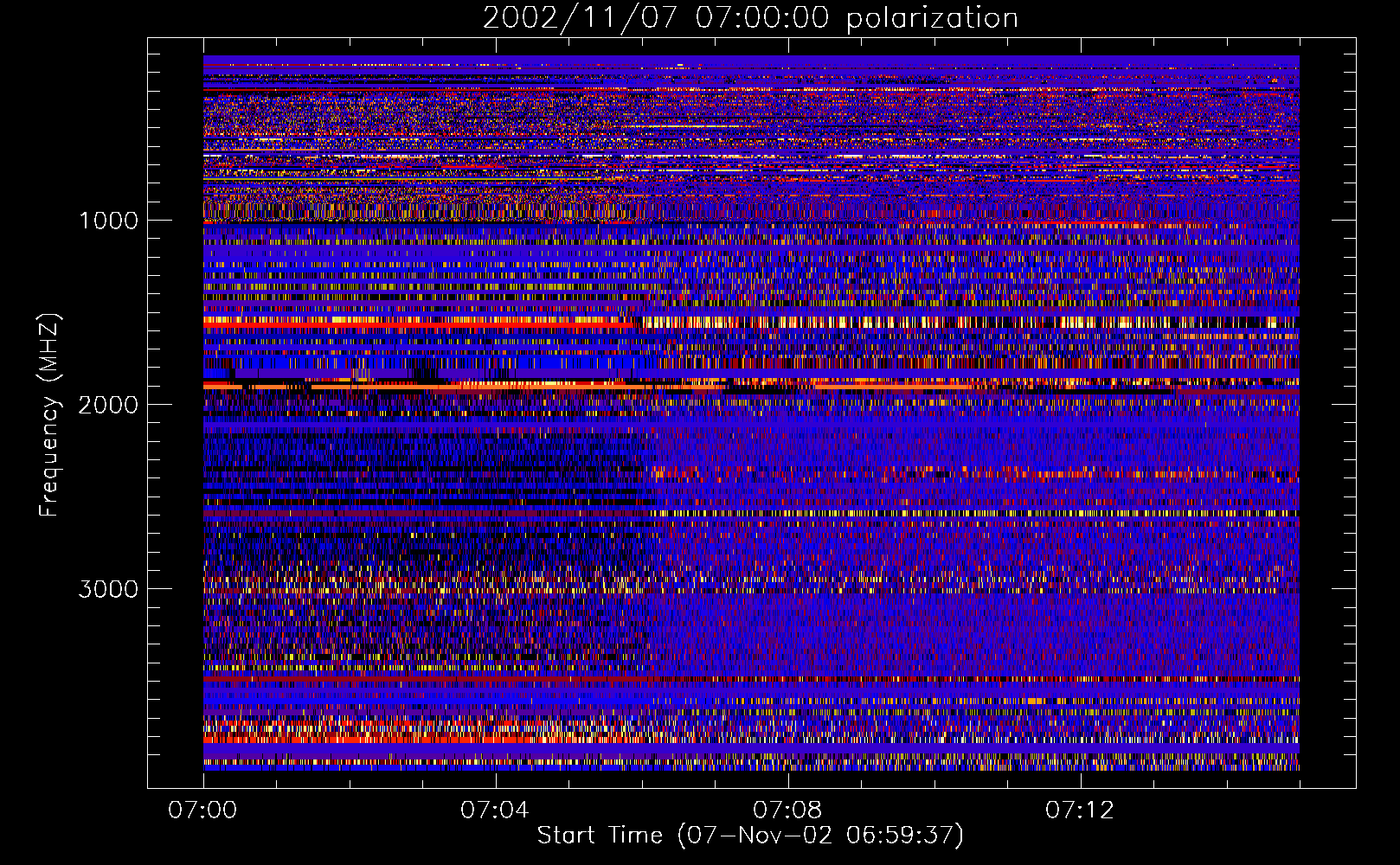
Task: Click the 2000 frequency tick label
Action: point(108,405)
